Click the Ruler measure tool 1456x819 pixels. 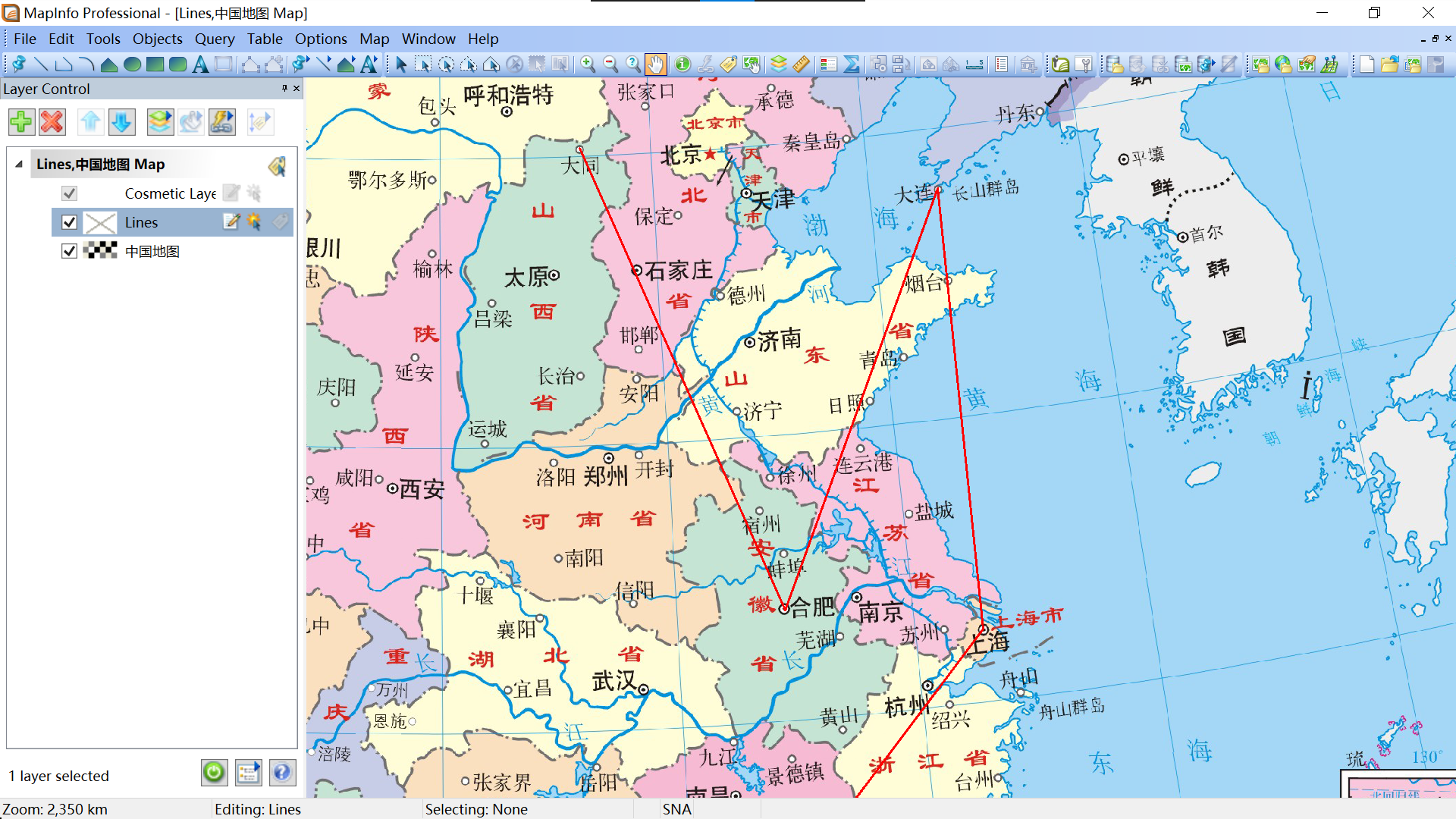802,64
